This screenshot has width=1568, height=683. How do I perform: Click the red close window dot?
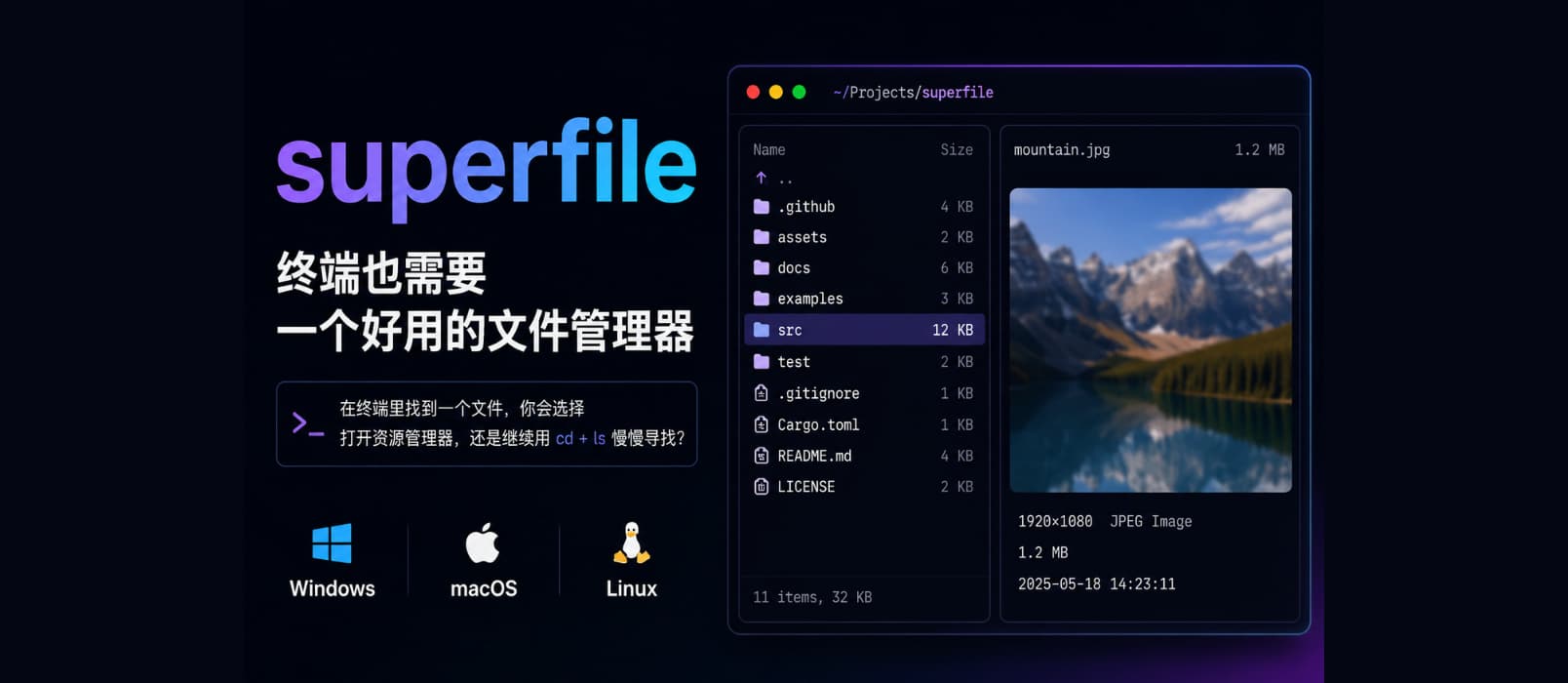753,92
